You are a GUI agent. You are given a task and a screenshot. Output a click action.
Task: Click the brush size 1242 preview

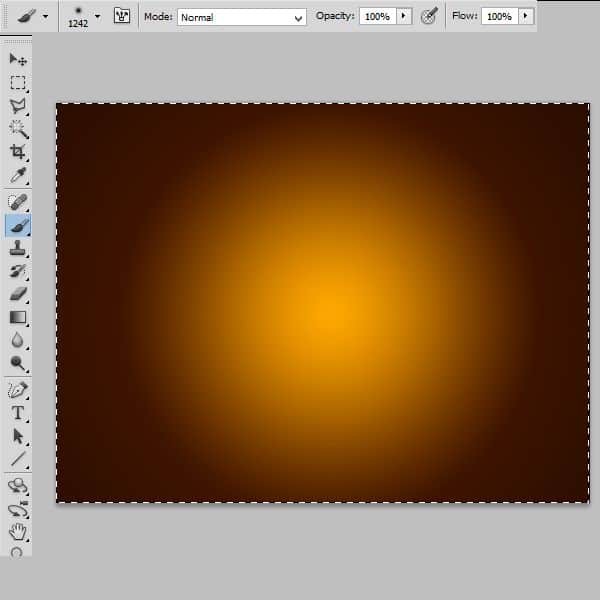78,17
